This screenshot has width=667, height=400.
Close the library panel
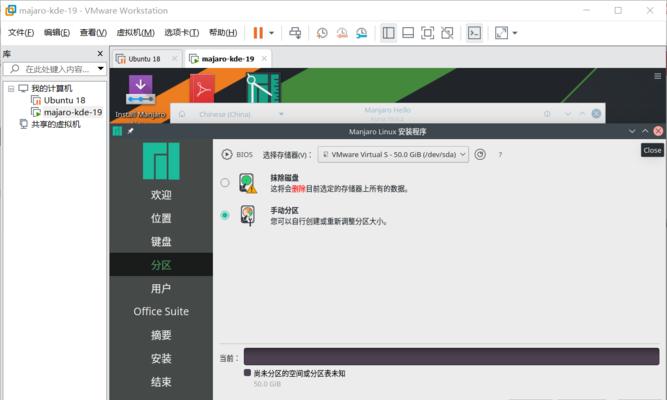(x=100, y=54)
